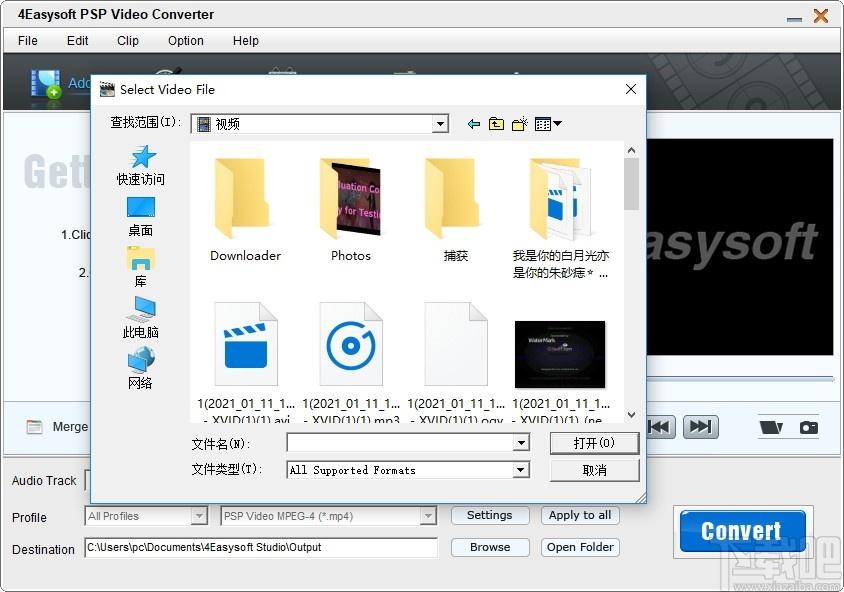
Task: Open the snapshot folder icon
Action: 771,427
